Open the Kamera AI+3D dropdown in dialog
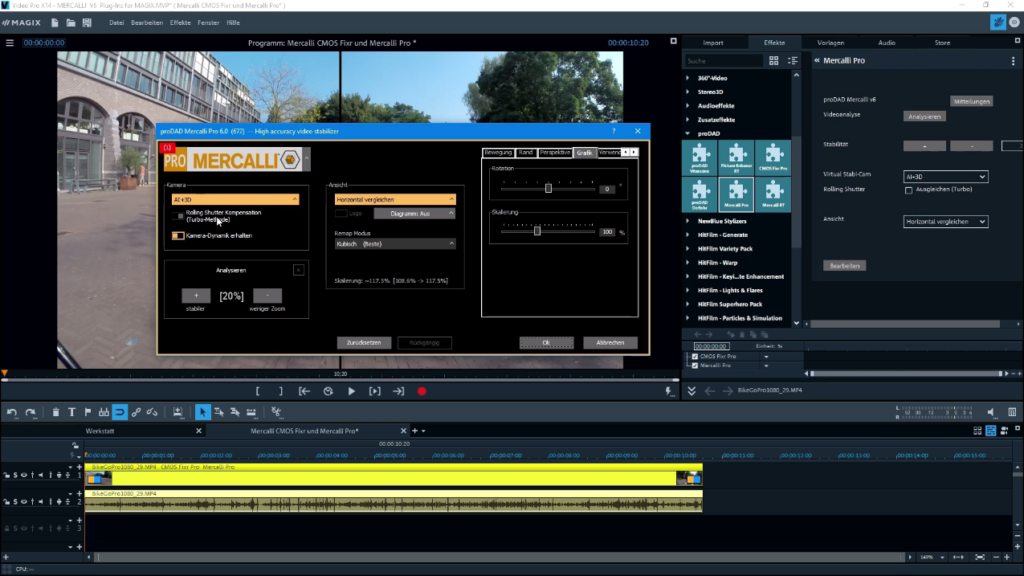Viewport: 1024px width, 576px height. pos(235,199)
